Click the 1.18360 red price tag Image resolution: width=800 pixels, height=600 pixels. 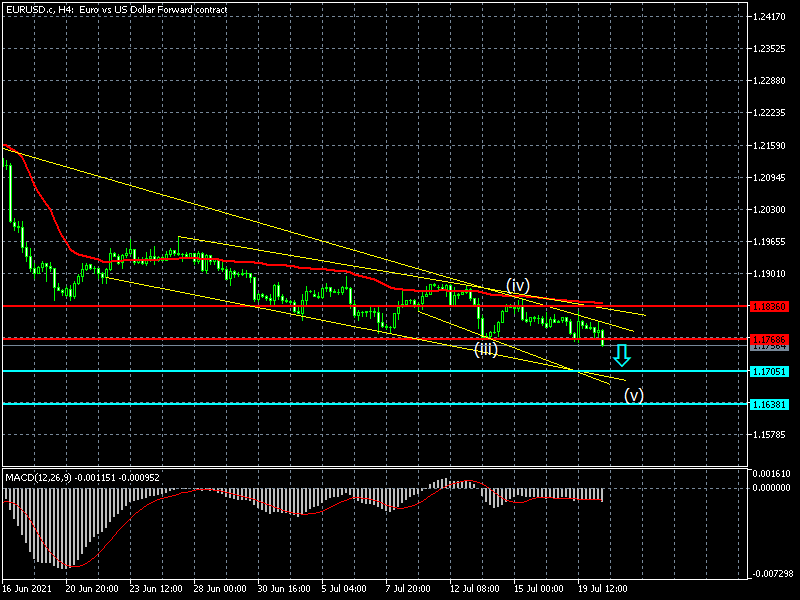(771, 306)
